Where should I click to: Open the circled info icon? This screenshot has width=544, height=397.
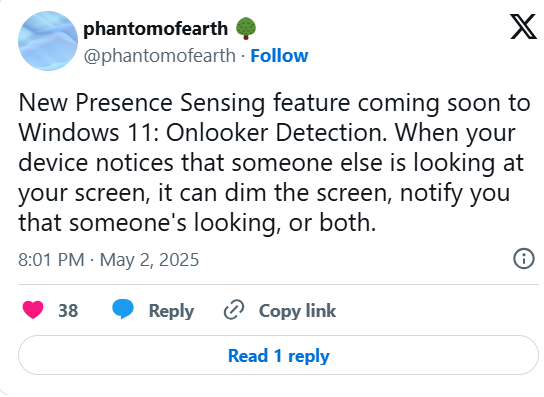(524, 259)
